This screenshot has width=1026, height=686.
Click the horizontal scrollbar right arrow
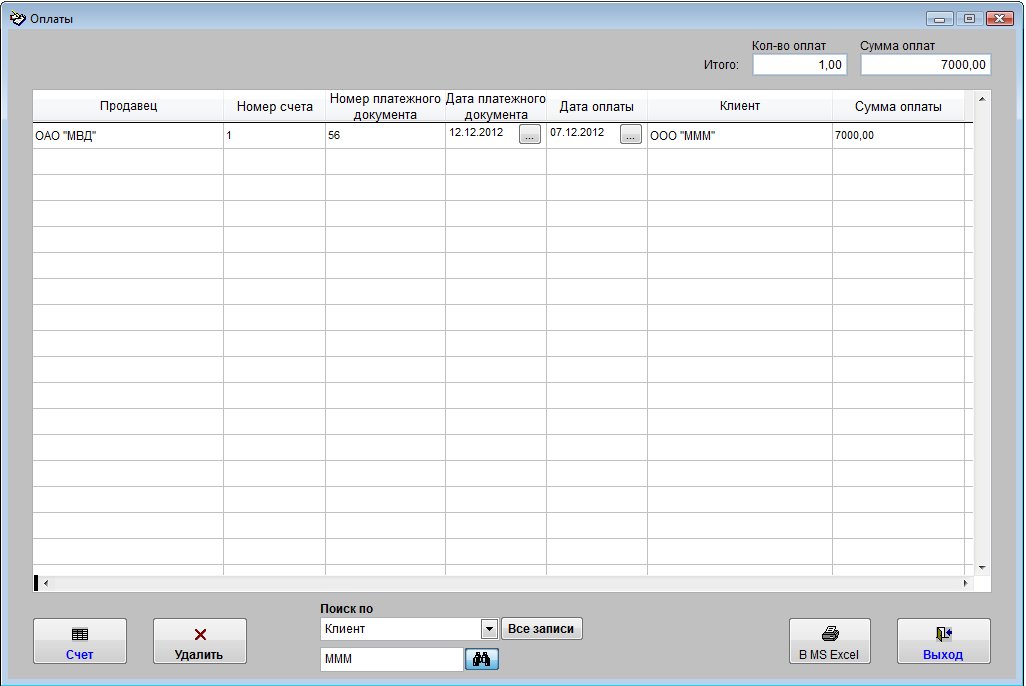(x=966, y=583)
